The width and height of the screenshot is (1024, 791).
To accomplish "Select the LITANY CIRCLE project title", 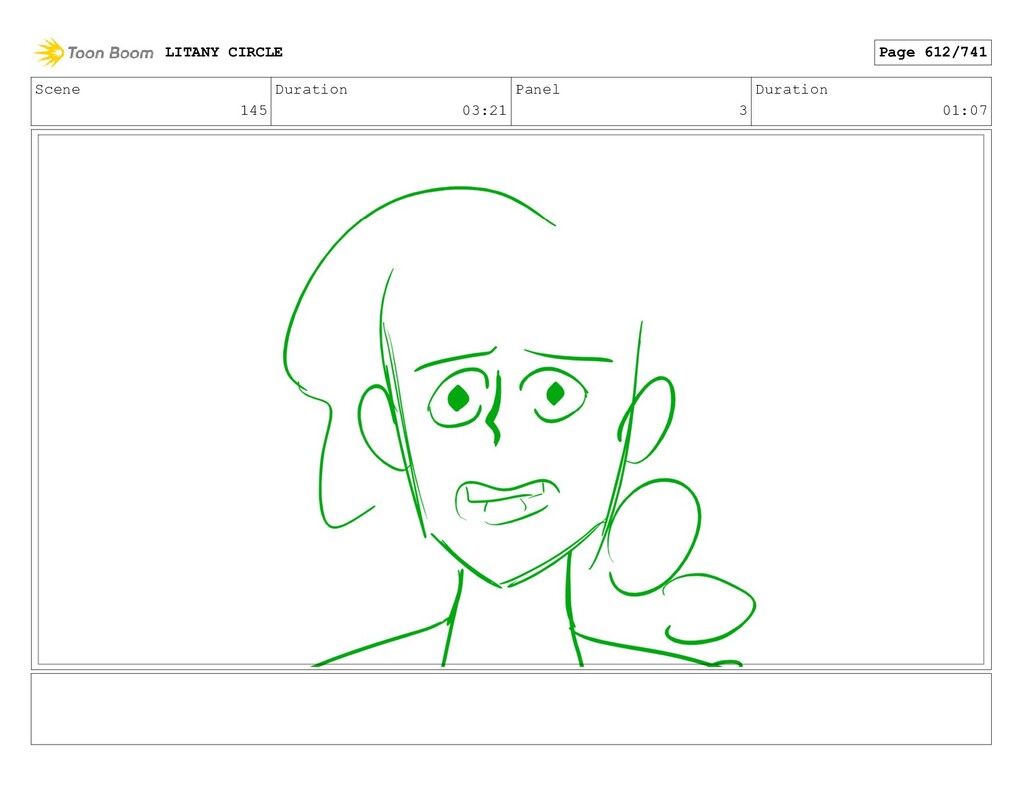I will (223, 52).
